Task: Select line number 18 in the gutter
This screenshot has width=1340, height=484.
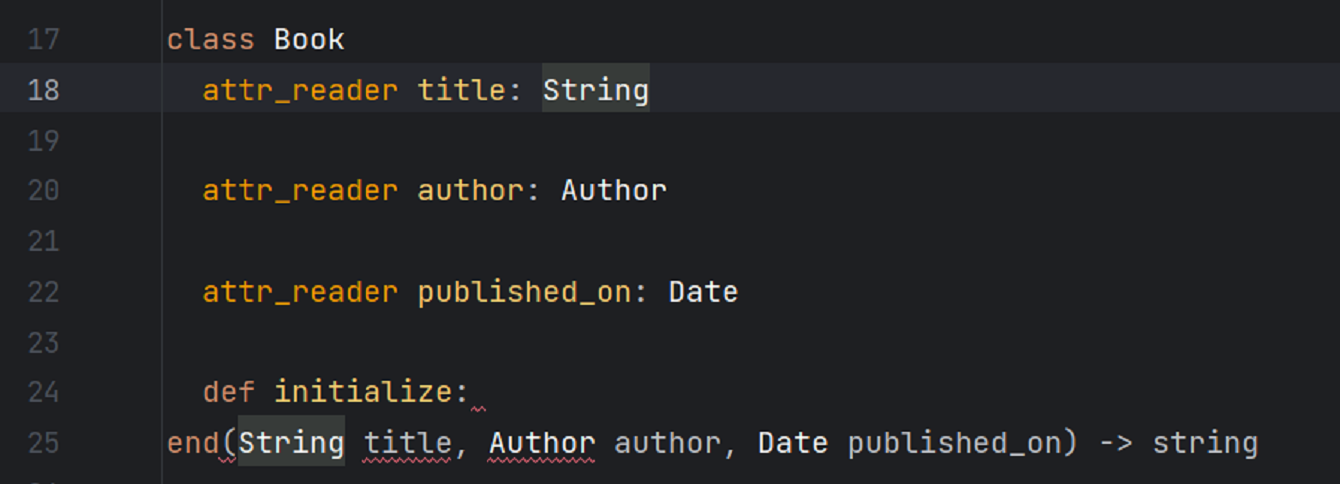Action: click(x=43, y=90)
